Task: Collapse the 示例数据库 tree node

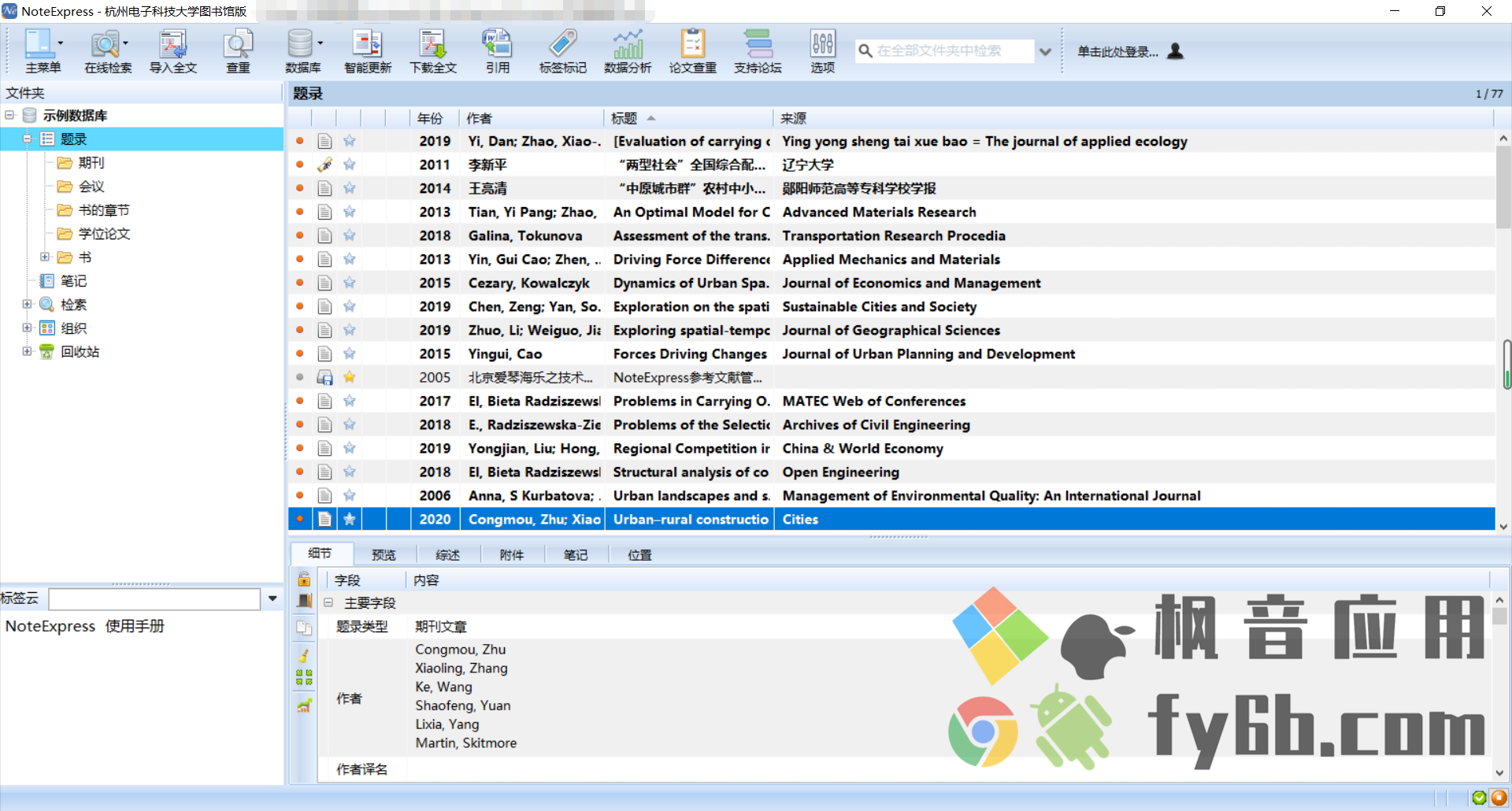Action: tap(9, 115)
